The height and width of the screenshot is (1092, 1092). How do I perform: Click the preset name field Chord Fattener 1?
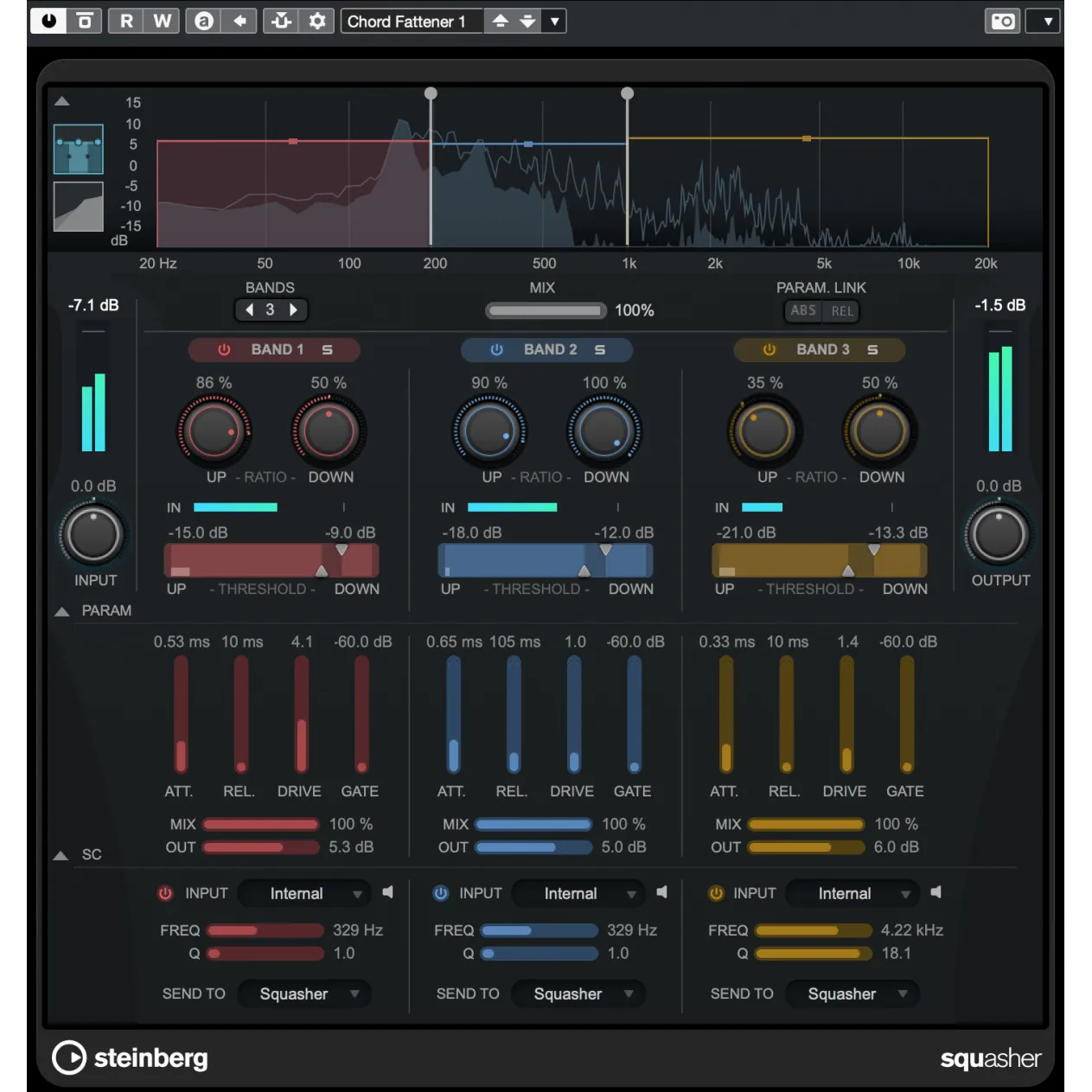(412, 21)
